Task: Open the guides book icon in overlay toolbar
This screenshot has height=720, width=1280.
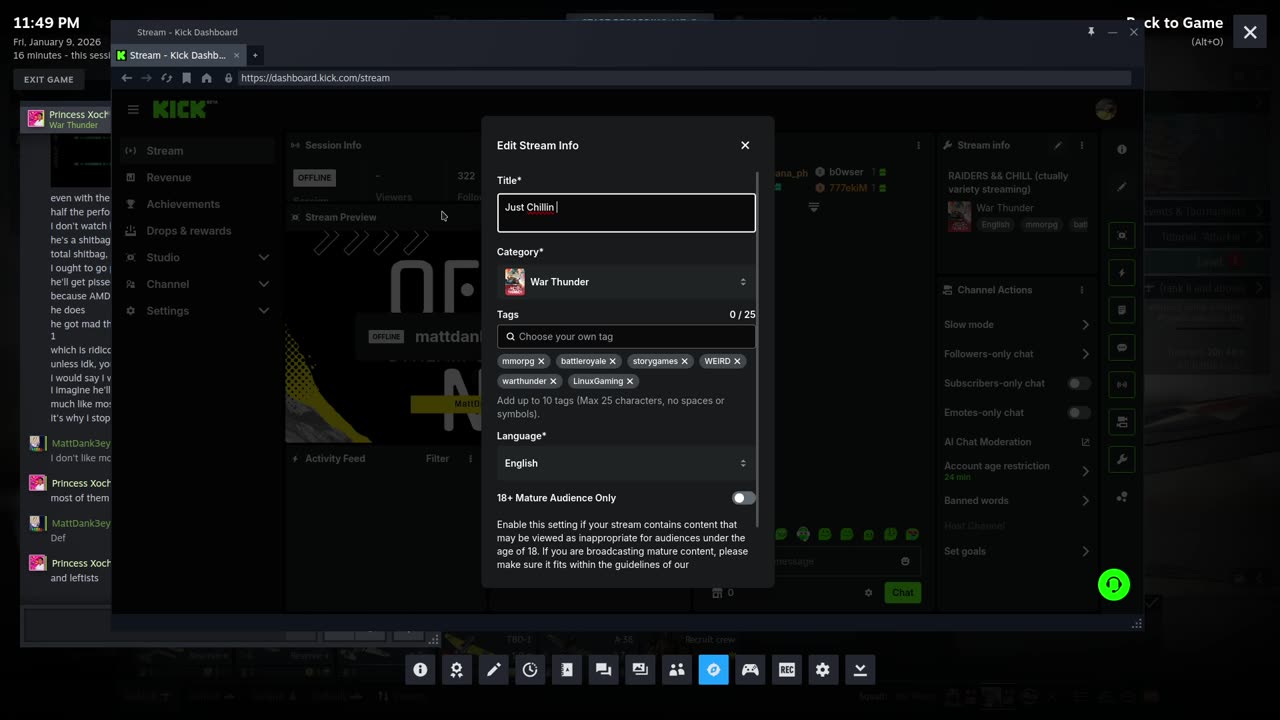Action: tap(567, 670)
